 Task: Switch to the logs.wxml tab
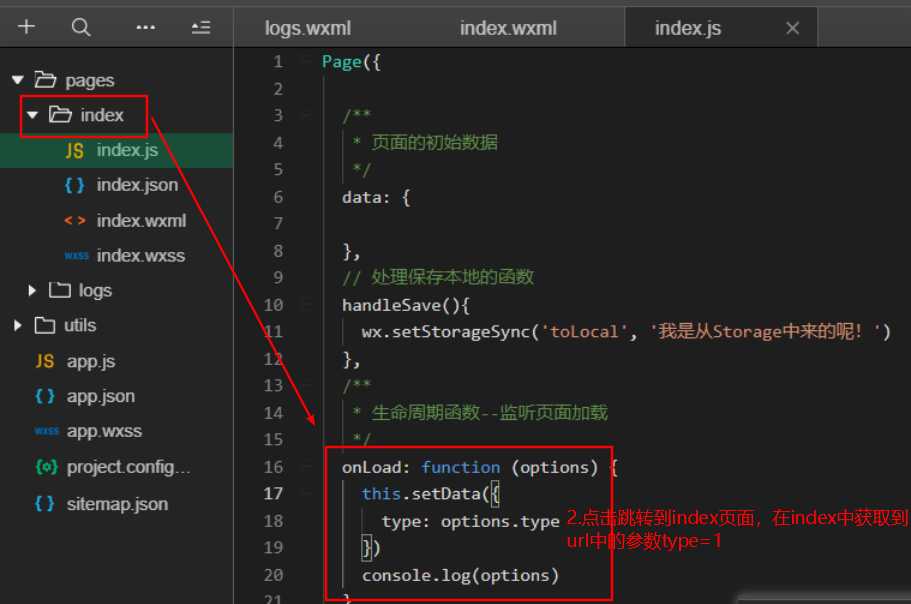click(307, 28)
